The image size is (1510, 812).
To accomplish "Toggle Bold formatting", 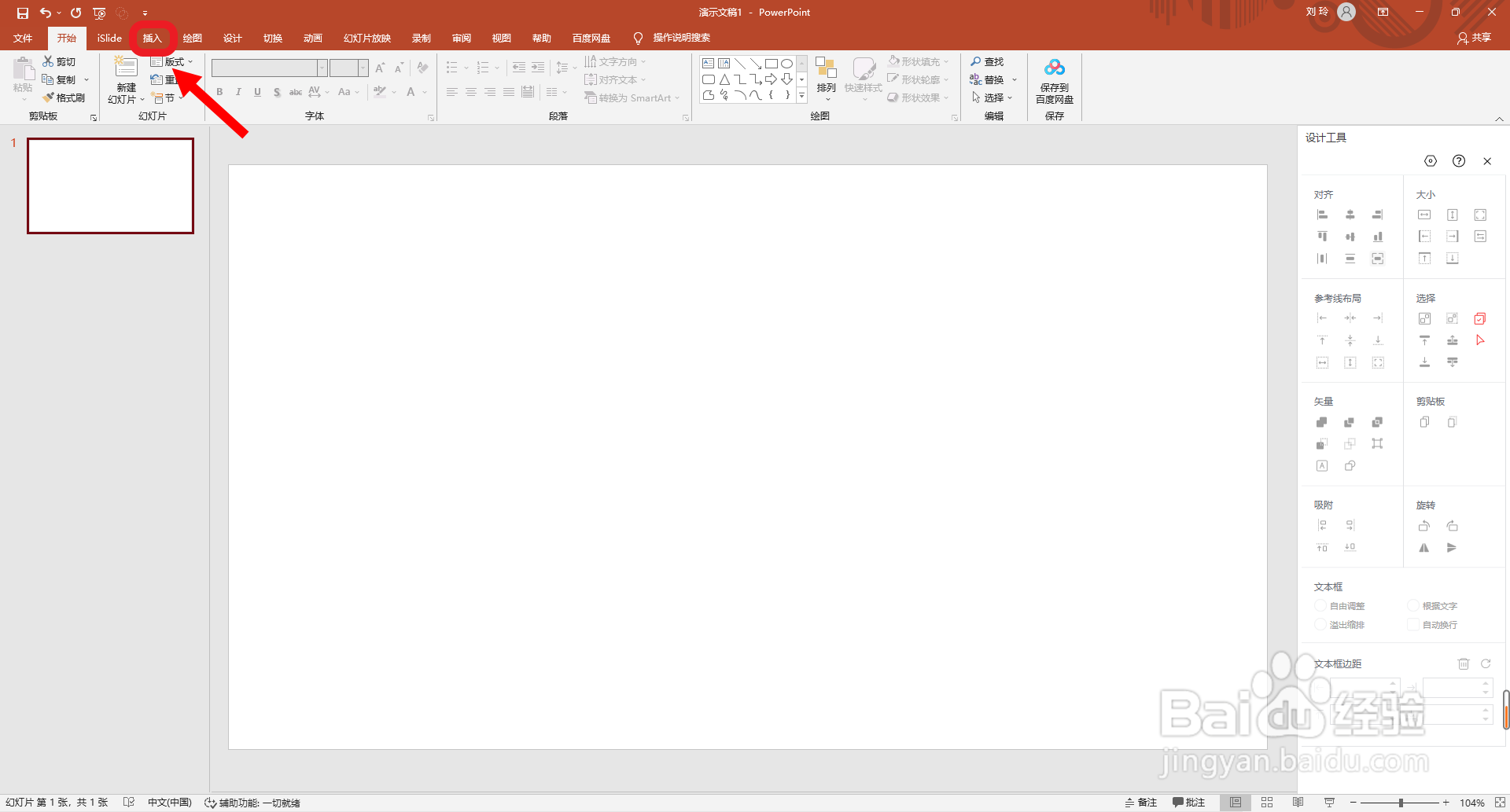I will [x=219, y=92].
